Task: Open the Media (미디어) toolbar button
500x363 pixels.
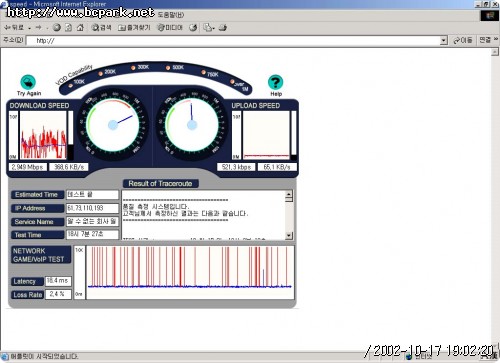Action: [x=170, y=28]
